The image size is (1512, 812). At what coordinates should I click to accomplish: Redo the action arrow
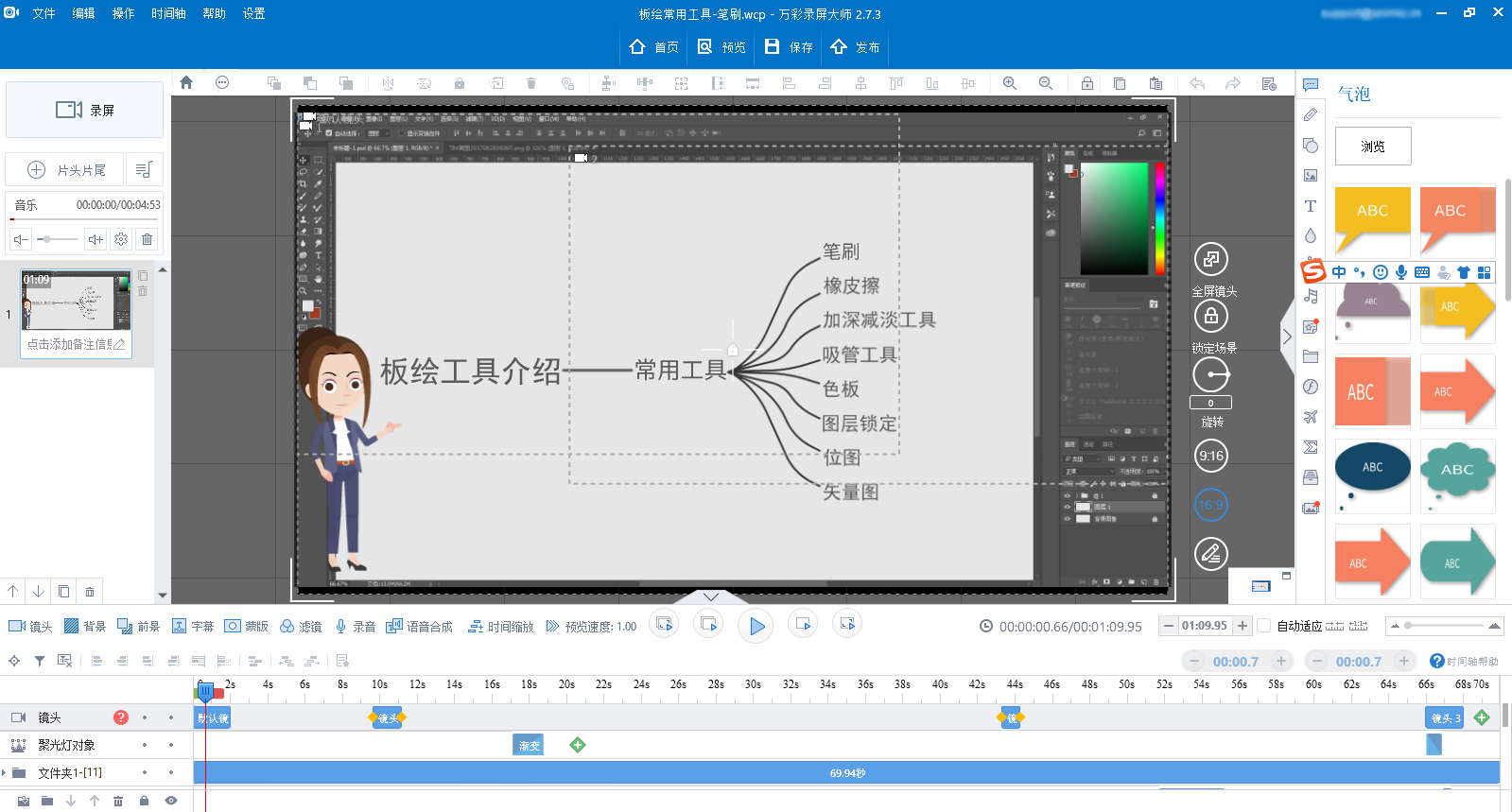[x=1233, y=83]
